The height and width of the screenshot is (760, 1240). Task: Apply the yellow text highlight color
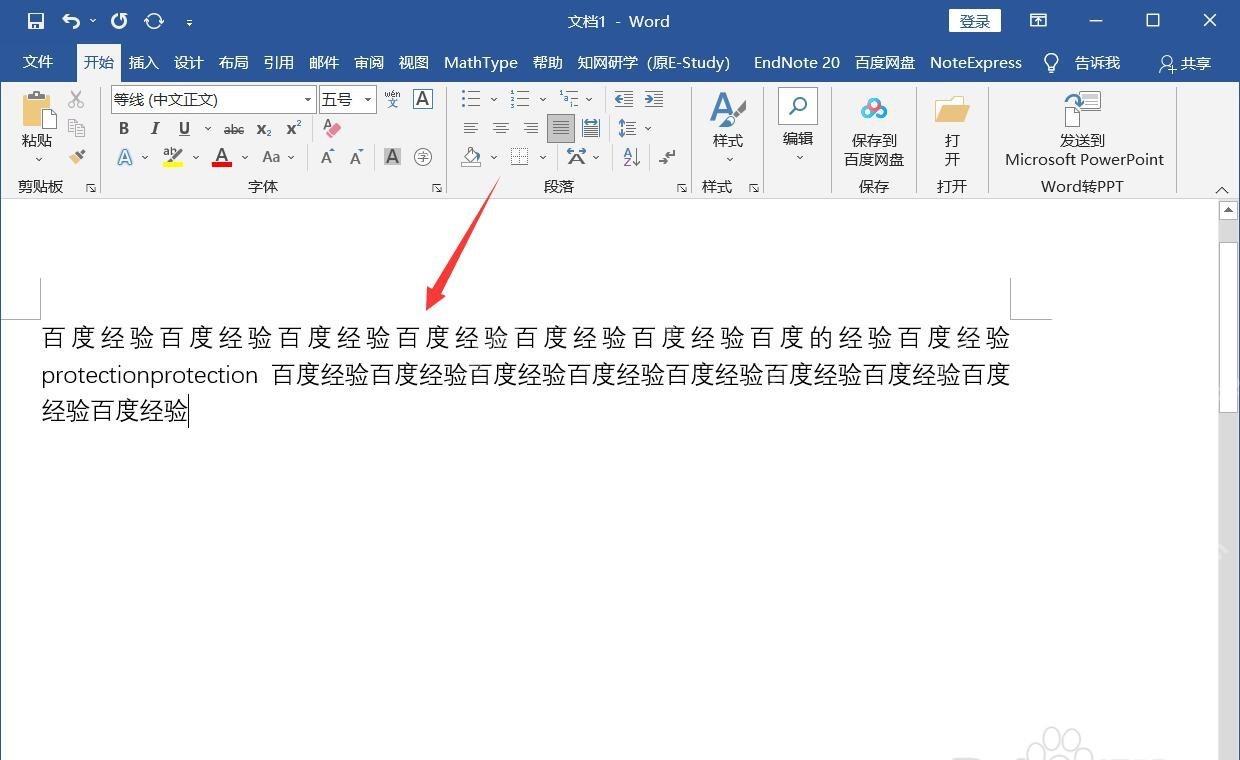click(173, 157)
